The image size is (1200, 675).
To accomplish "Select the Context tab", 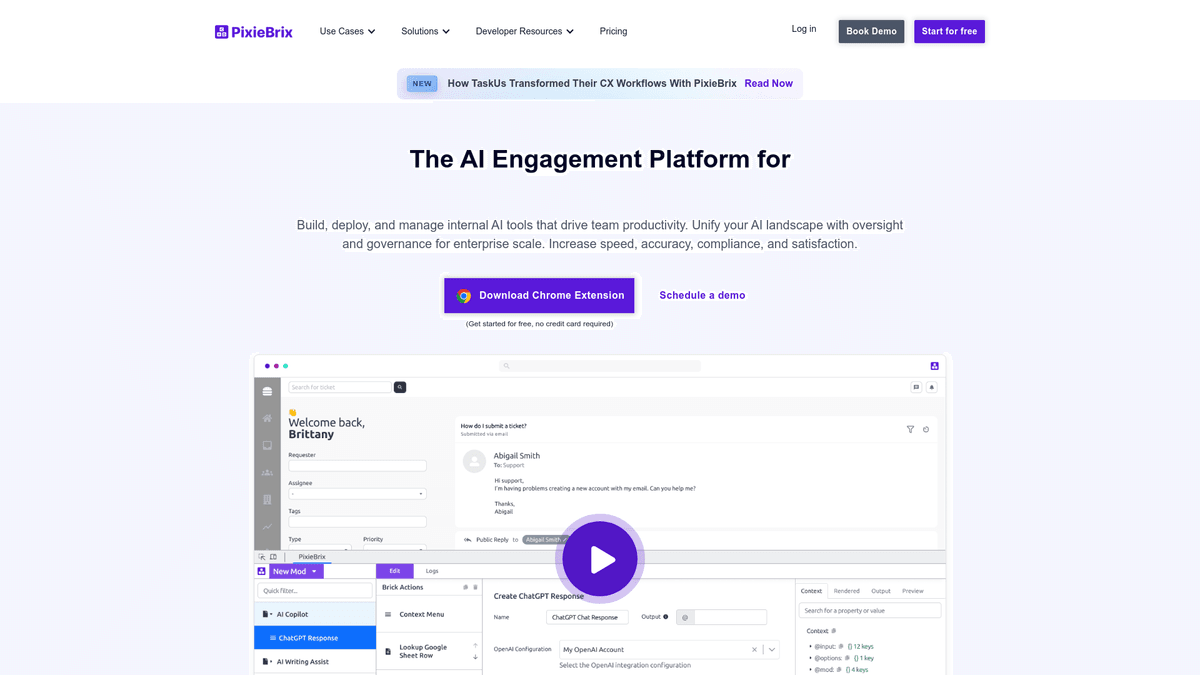I will [812, 591].
